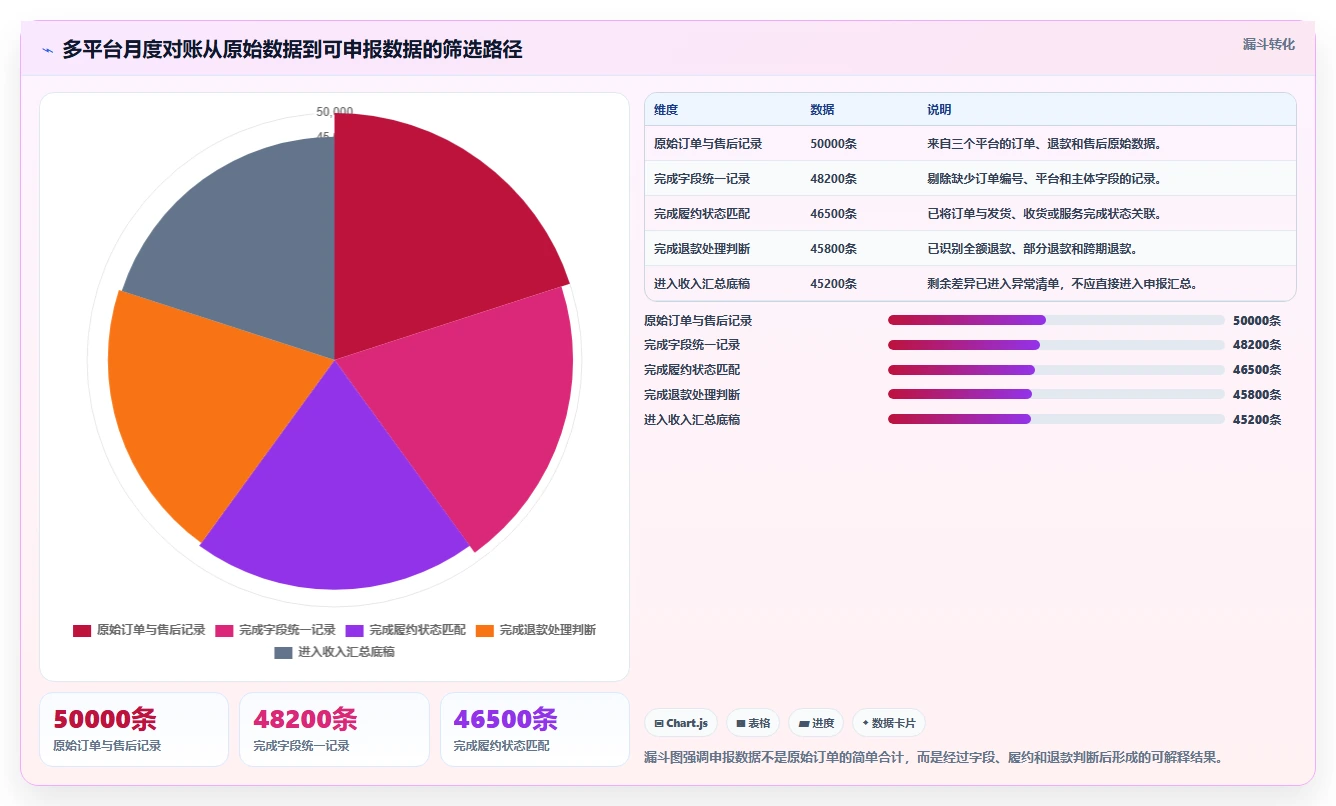This screenshot has height=806, width=1336.
Task: Click the 维度 column header
Action: (x=666, y=110)
